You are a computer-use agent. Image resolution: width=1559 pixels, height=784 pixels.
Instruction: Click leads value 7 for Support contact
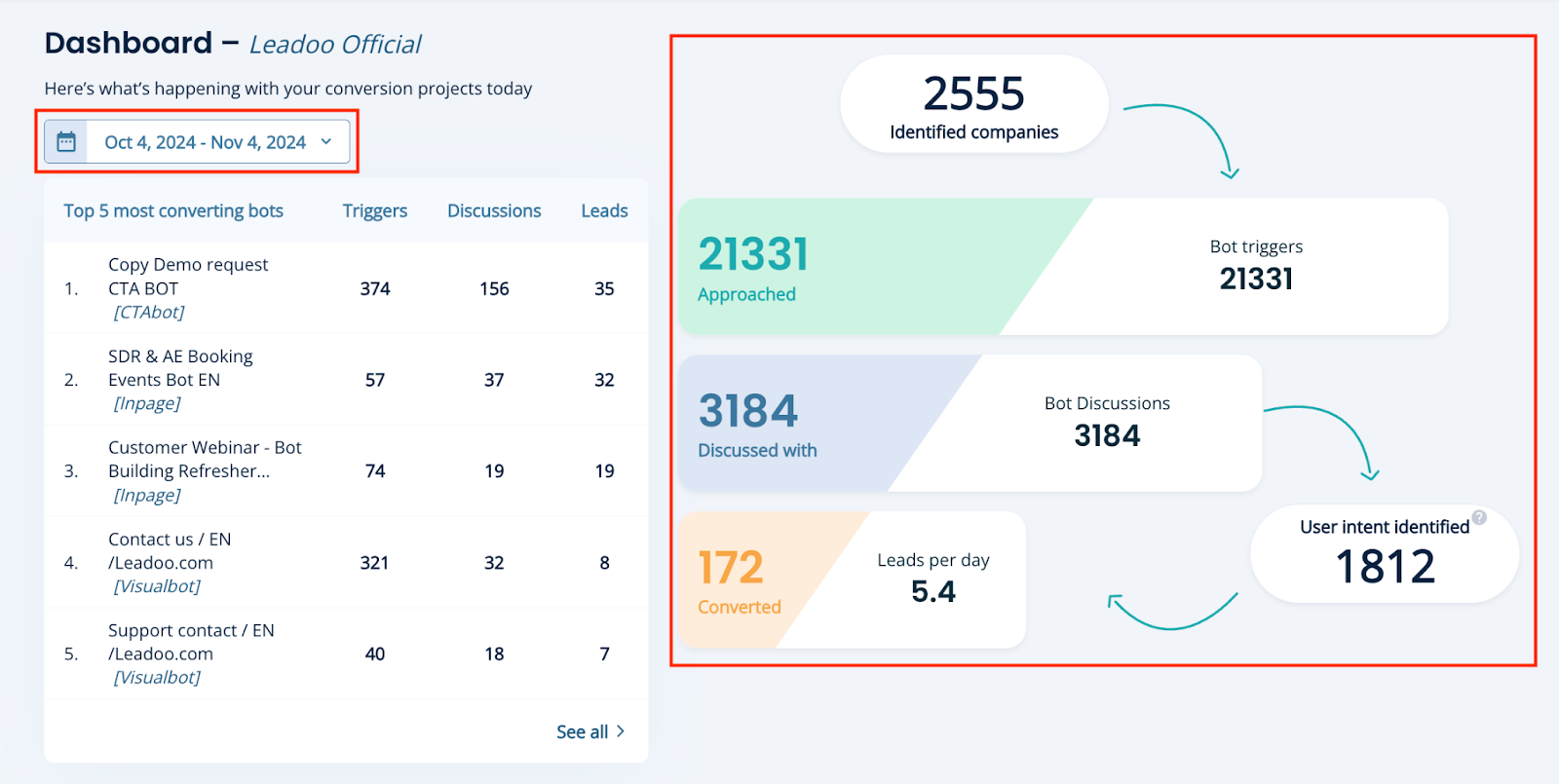click(x=604, y=654)
